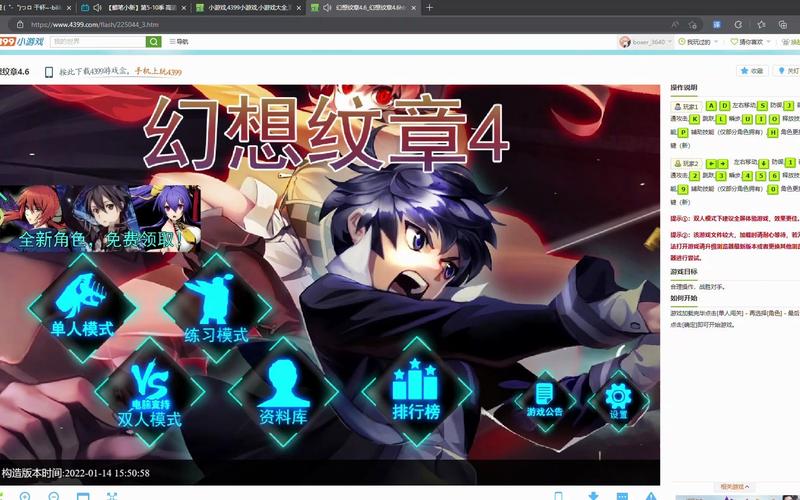Image resolution: width=800 pixels, height=500 pixels.
Task: Click the phone icon beside download text
Action: 49,72
